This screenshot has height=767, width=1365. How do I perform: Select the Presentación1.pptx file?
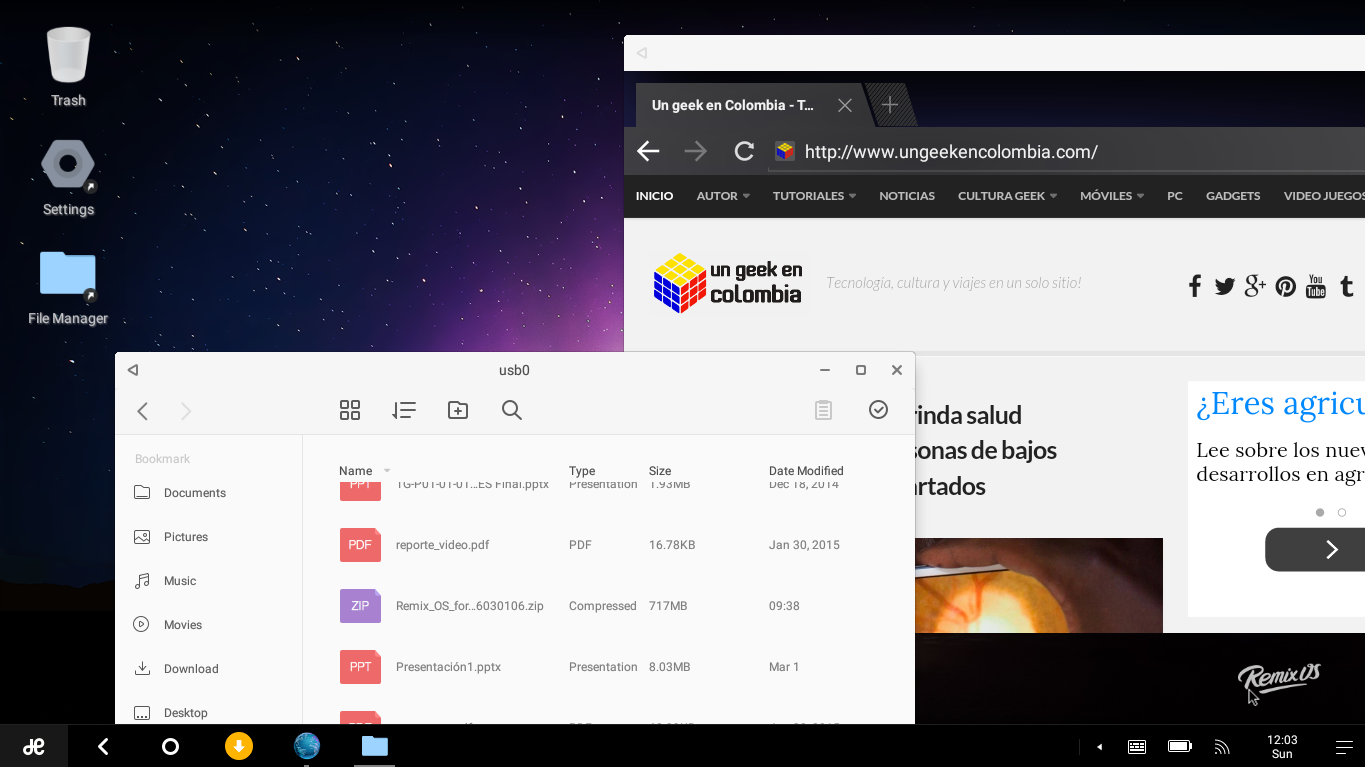[x=608, y=667]
